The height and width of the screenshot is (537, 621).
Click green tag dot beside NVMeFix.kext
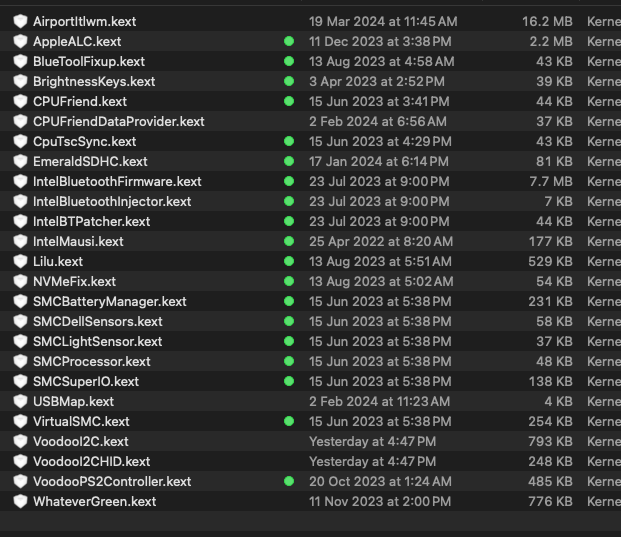point(289,281)
